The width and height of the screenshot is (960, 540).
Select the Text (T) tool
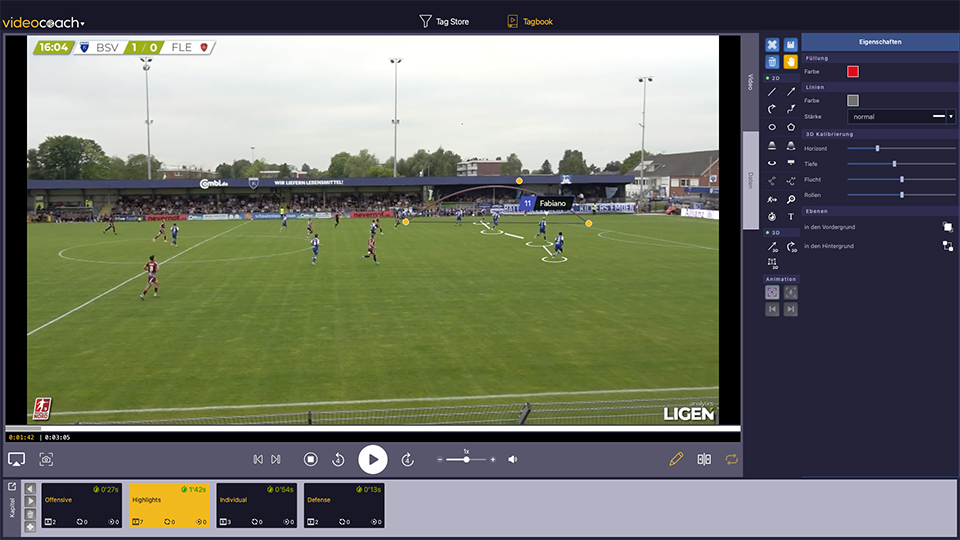coord(791,217)
